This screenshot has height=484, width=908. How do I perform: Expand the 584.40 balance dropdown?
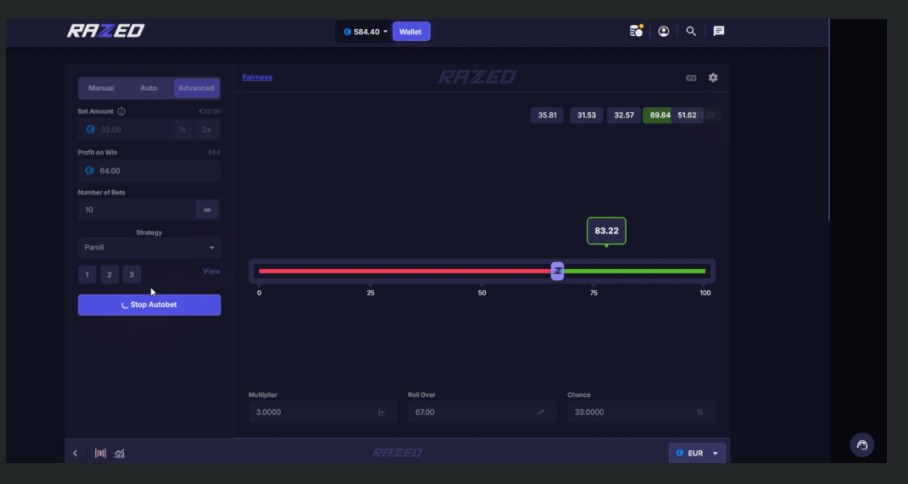(x=366, y=31)
